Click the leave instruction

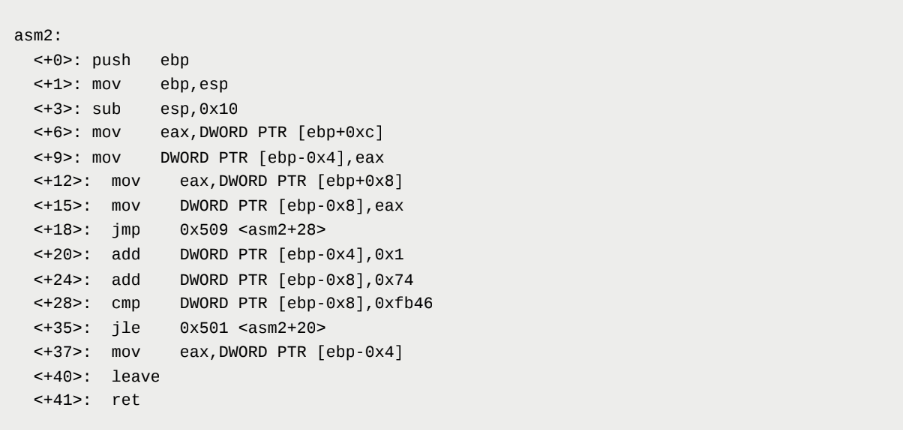point(135,377)
